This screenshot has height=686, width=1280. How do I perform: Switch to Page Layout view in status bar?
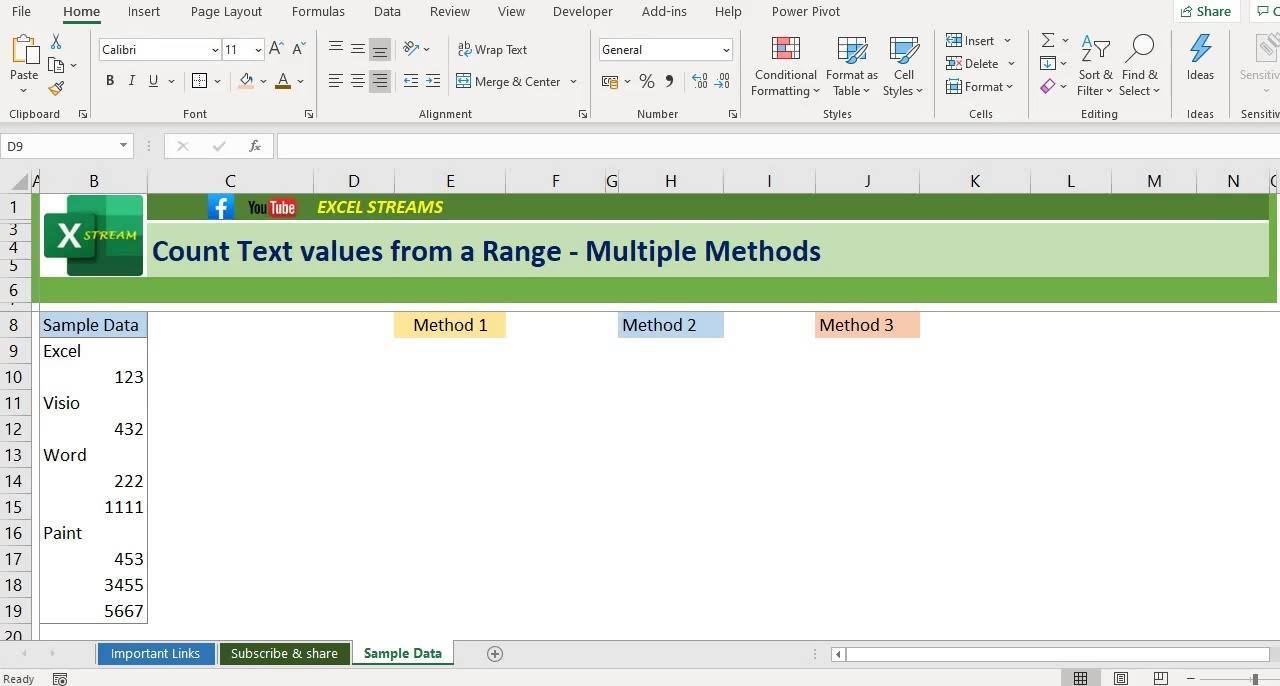1121,679
